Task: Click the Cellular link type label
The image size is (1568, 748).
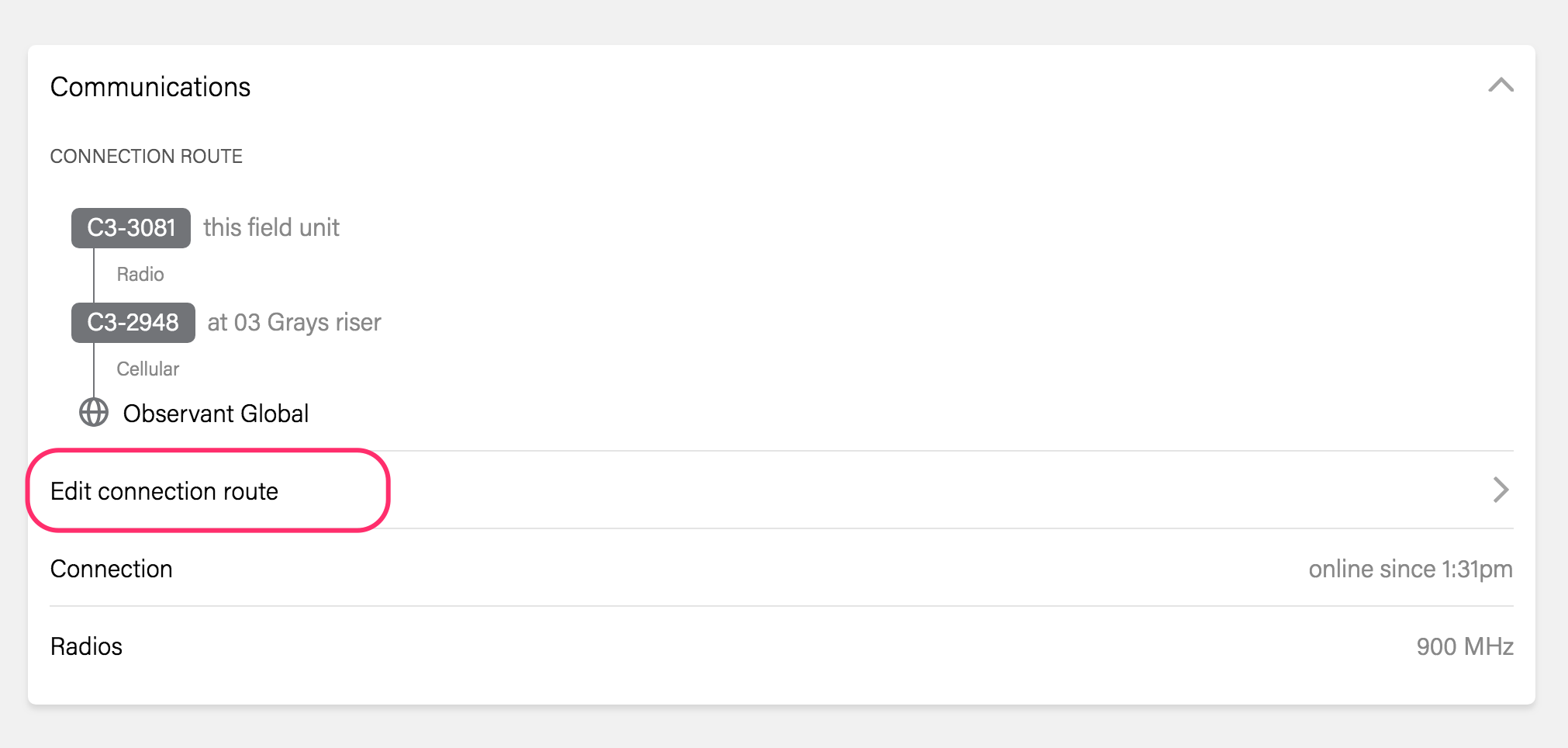Action: (148, 369)
